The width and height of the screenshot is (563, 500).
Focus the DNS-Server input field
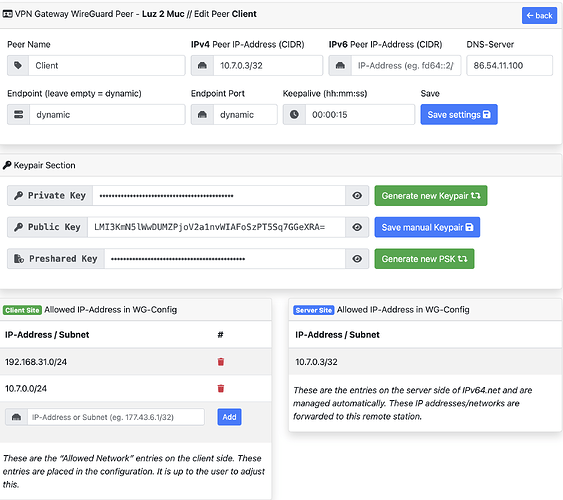[510, 65]
